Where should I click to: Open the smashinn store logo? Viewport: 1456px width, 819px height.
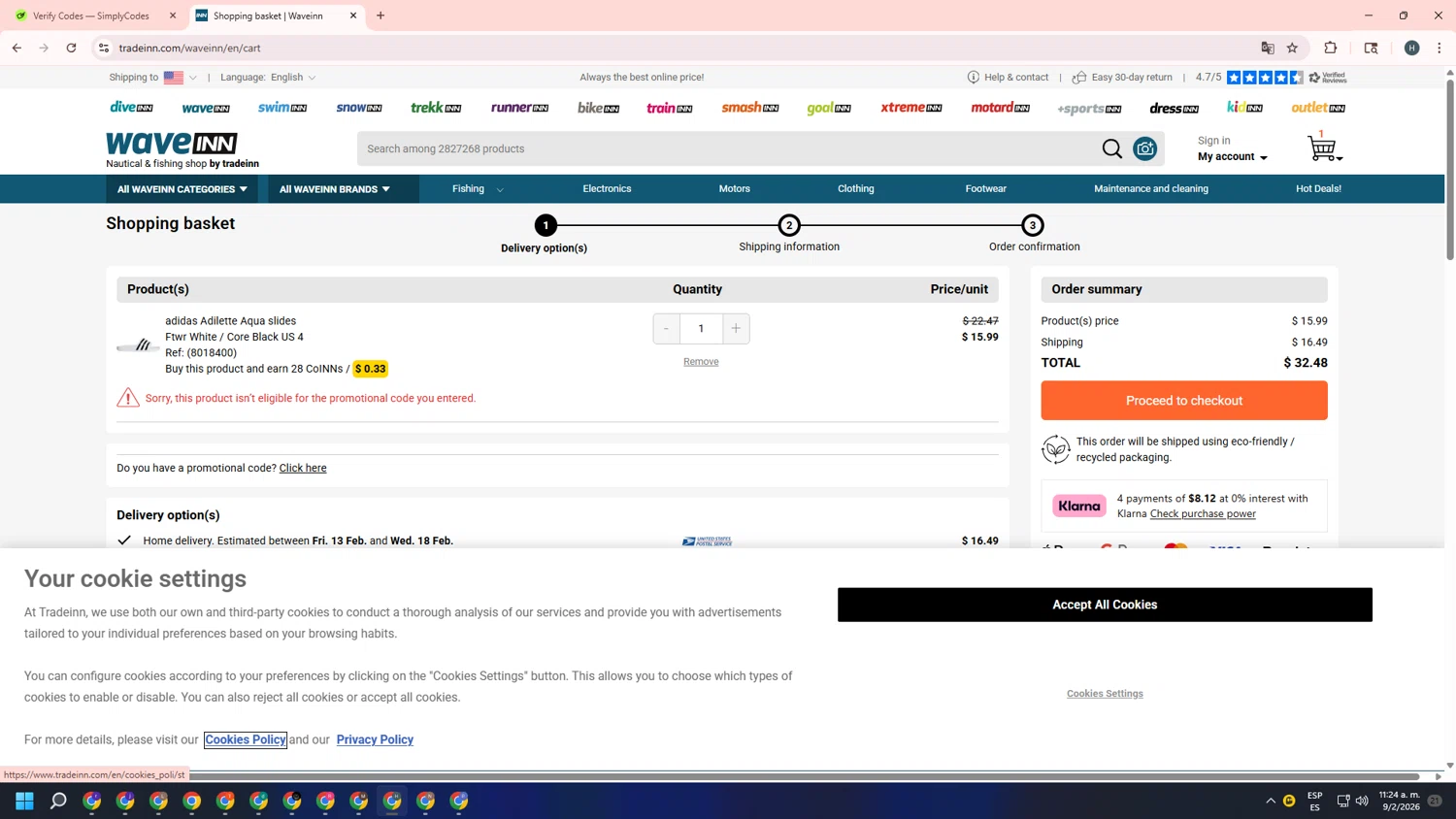coord(750,108)
